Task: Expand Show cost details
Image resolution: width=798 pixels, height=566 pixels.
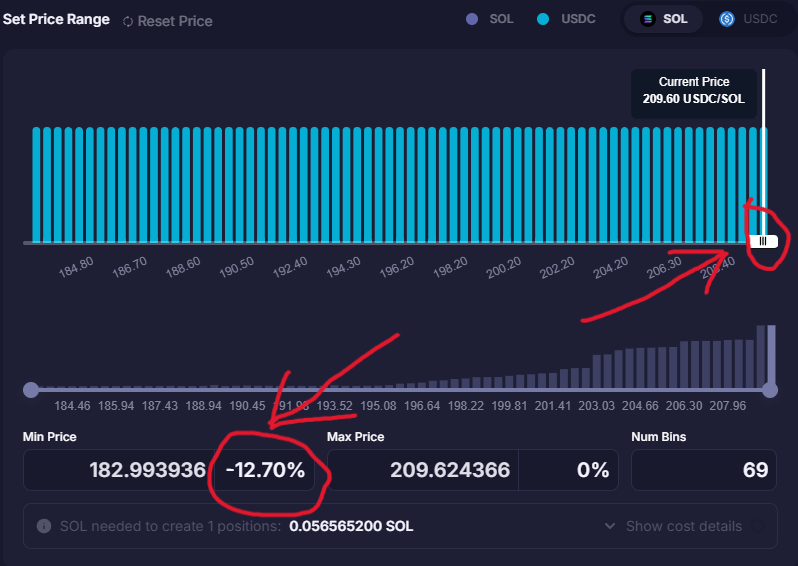Action: (683, 526)
